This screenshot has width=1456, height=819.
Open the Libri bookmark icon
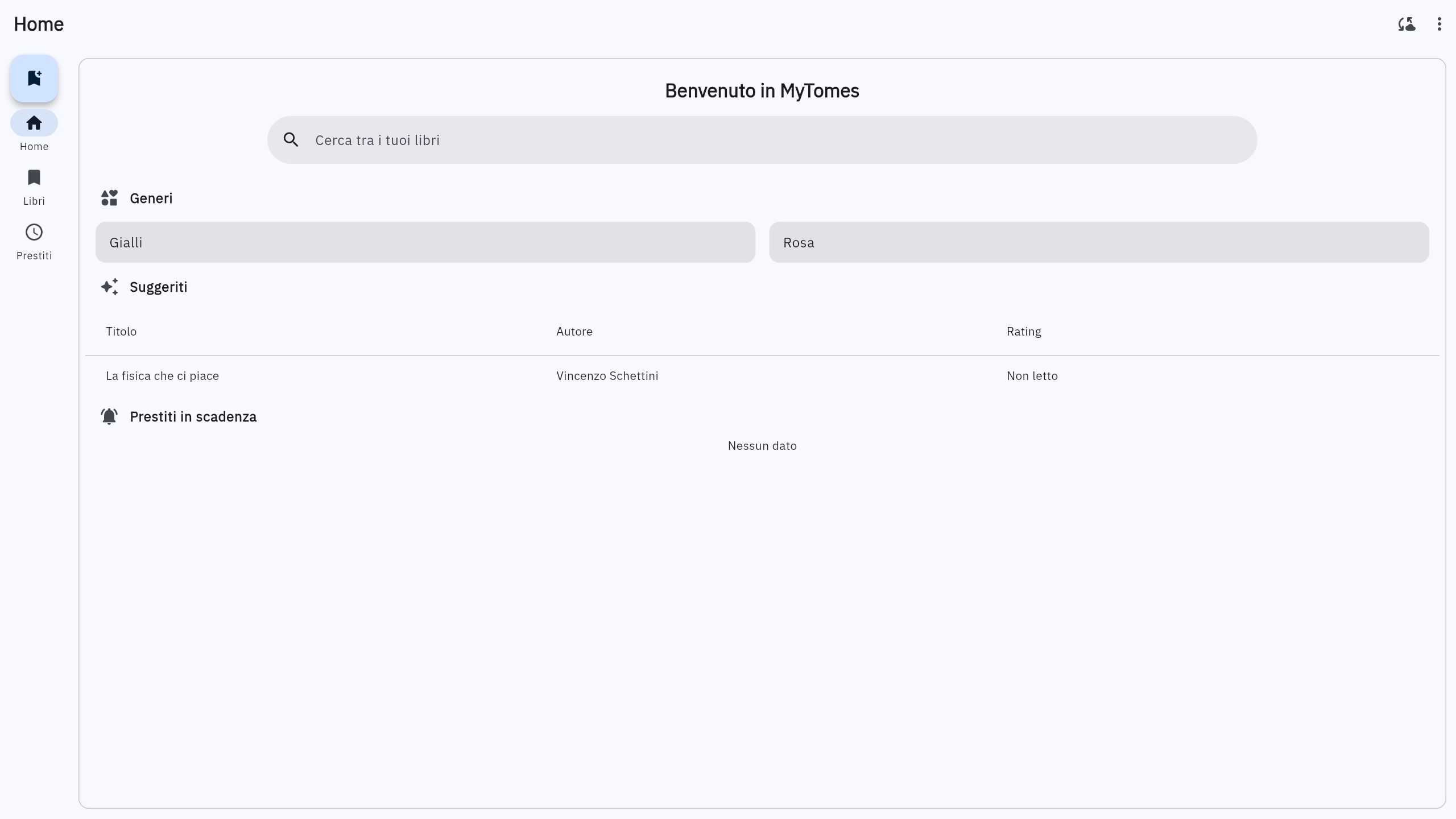34,177
